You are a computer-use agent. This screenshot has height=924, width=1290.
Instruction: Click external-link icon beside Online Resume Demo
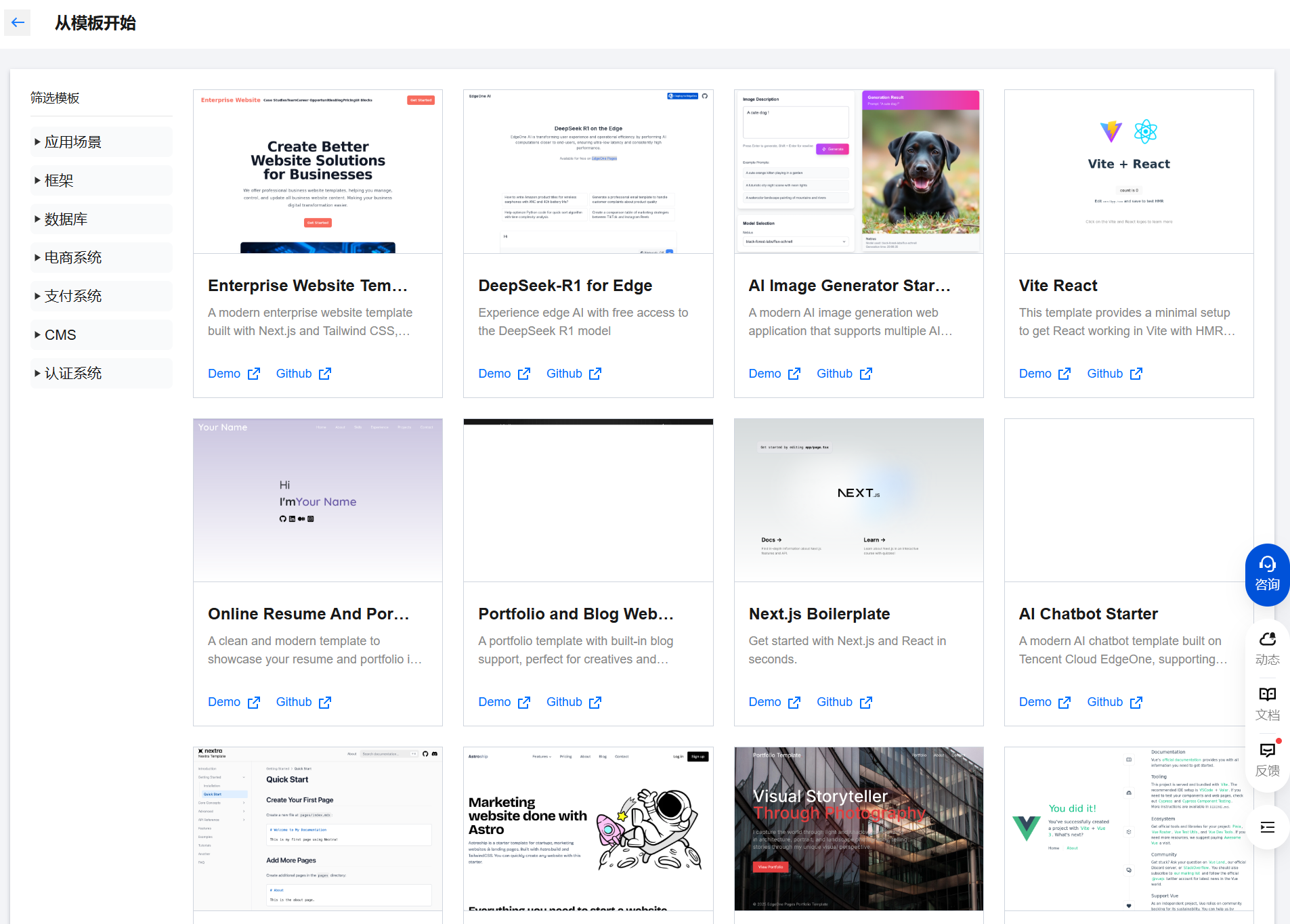[x=254, y=703]
